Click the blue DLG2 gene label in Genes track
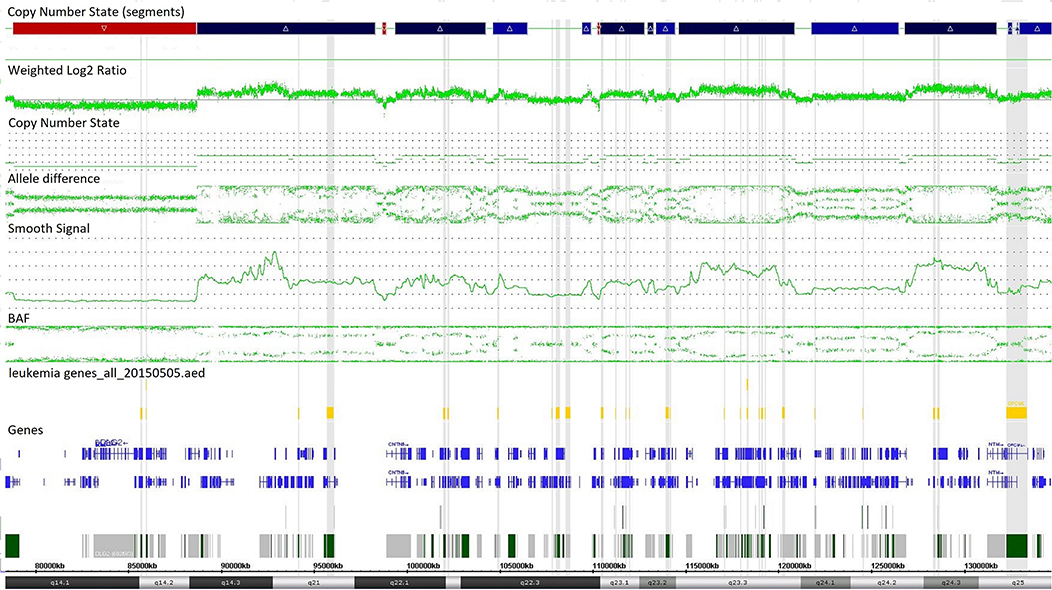 point(110,443)
